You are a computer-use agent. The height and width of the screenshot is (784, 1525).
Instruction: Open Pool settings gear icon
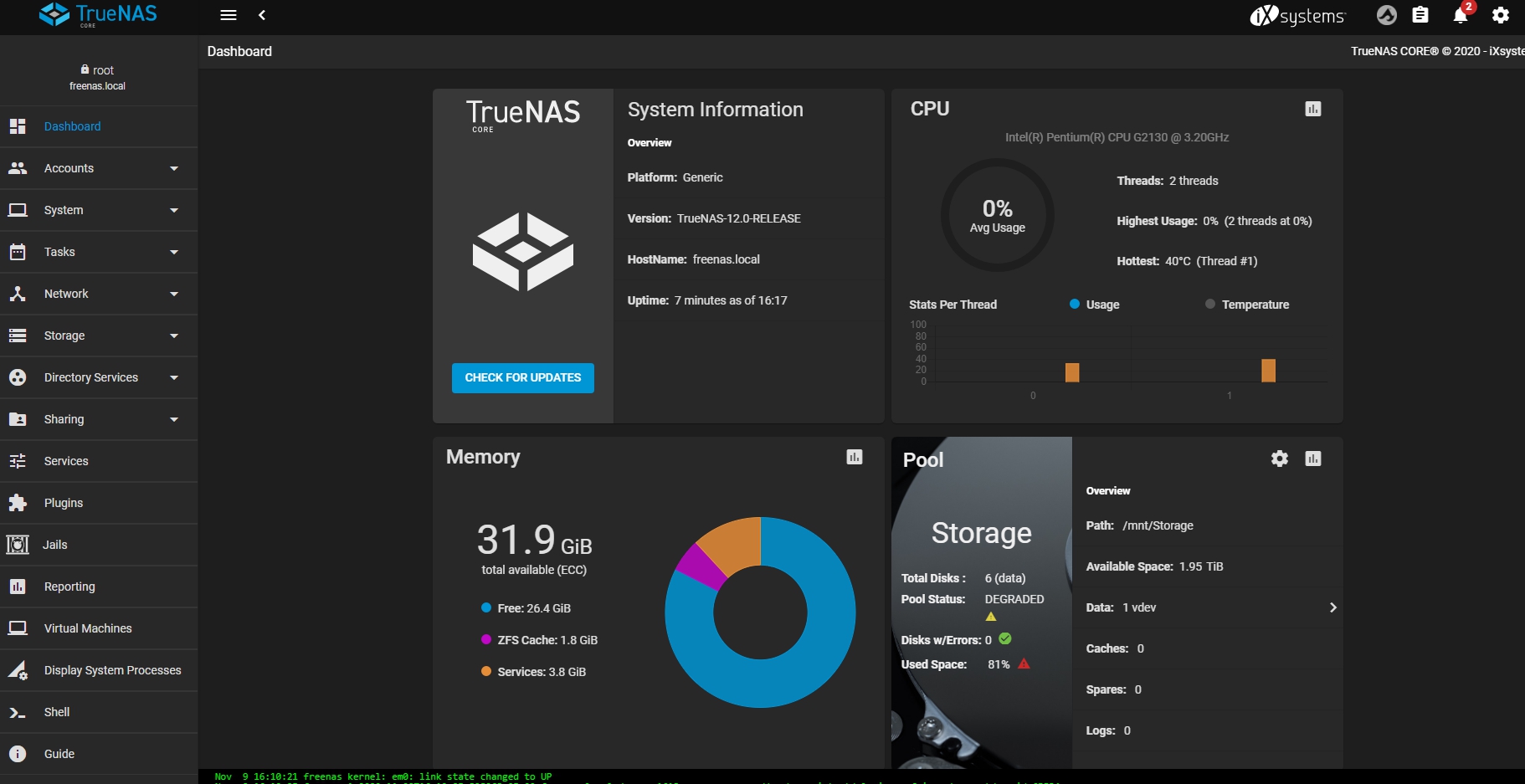1280,459
